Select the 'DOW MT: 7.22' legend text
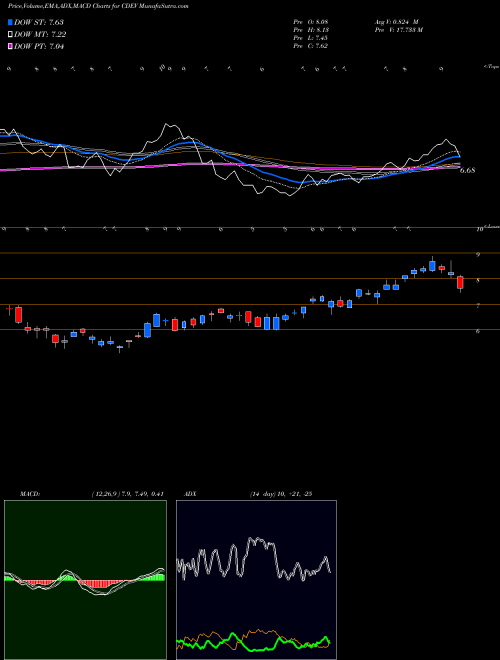 [x=40, y=35]
